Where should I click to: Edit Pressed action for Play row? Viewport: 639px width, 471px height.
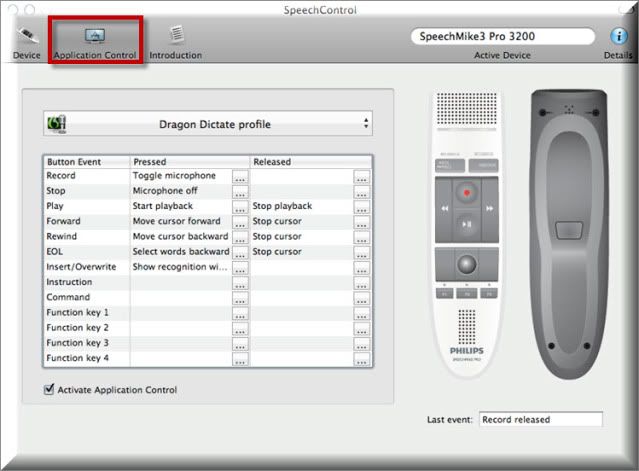240,207
